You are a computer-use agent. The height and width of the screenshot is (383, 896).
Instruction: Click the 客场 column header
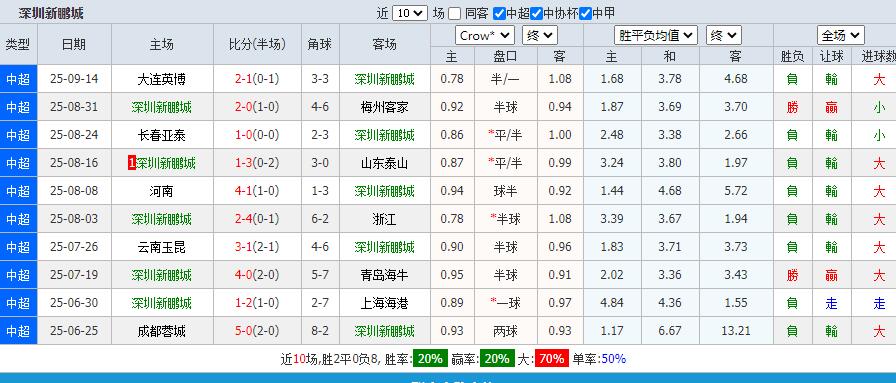(385, 45)
